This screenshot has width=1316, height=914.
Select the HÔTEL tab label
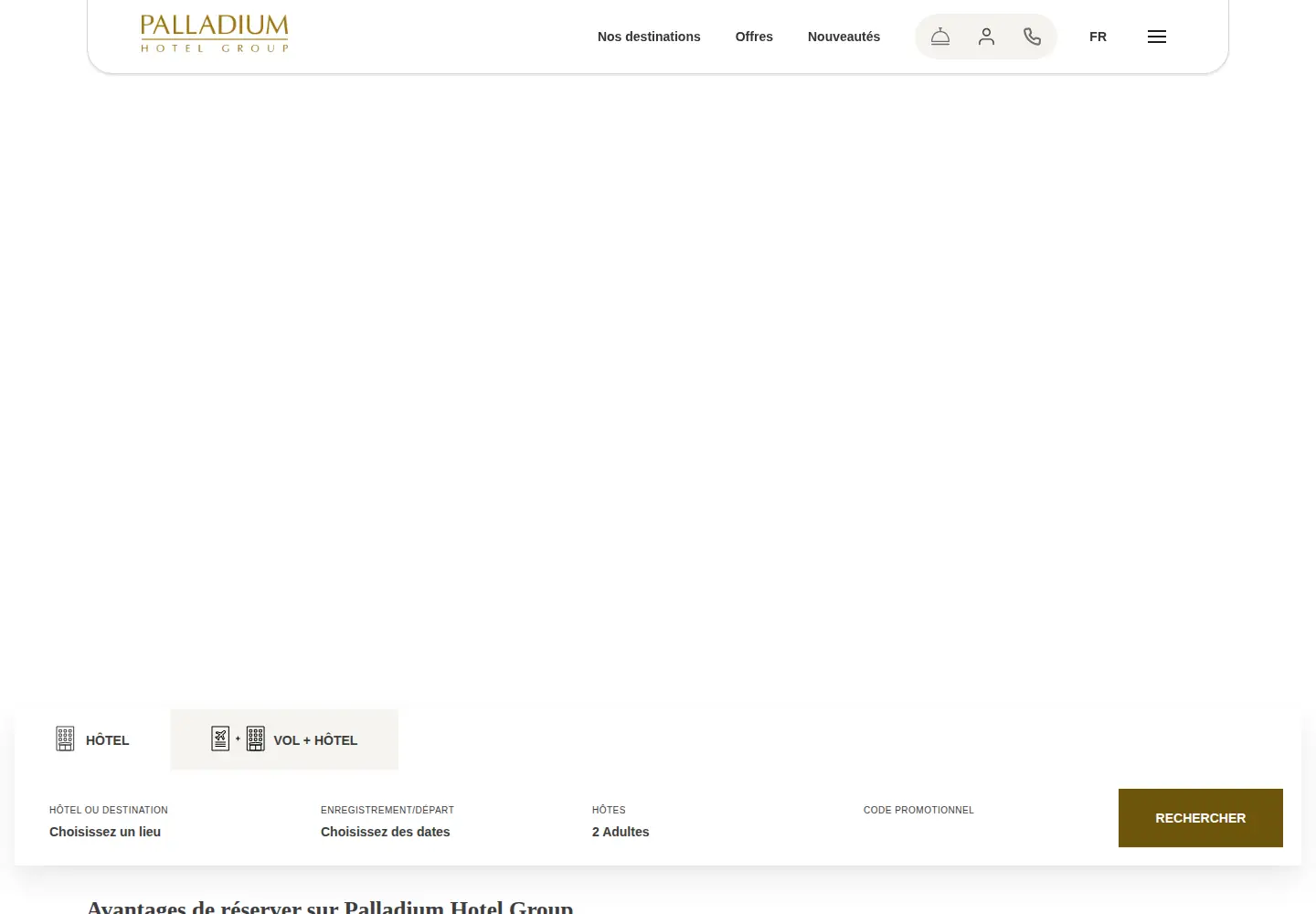coord(108,740)
